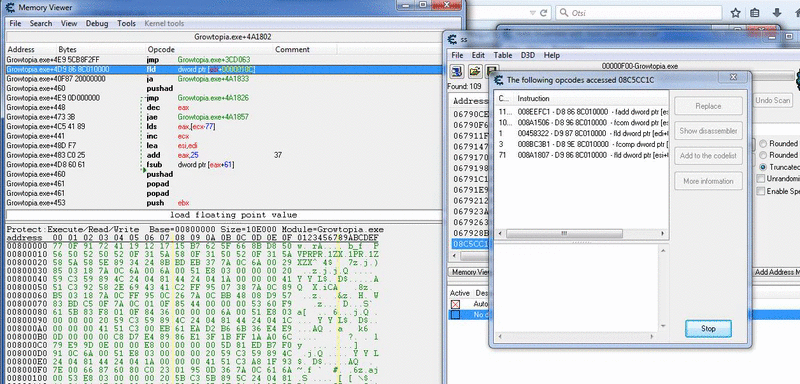Open D3D menu in Cheat Engine window
This screenshot has width=800, height=384.
click(528, 55)
